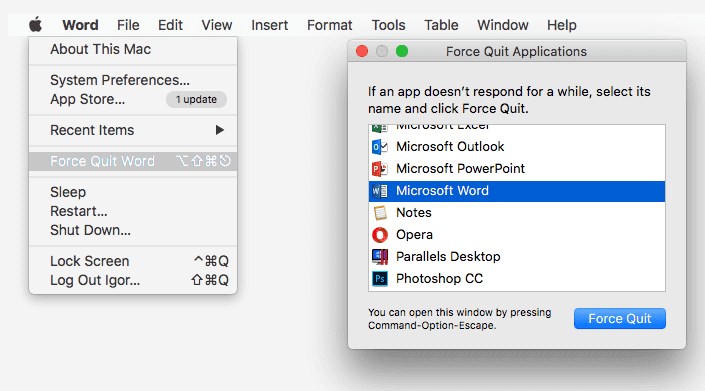Open the Insert menu
The width and height of the screenshot is (705, 391).
point(270,25)
